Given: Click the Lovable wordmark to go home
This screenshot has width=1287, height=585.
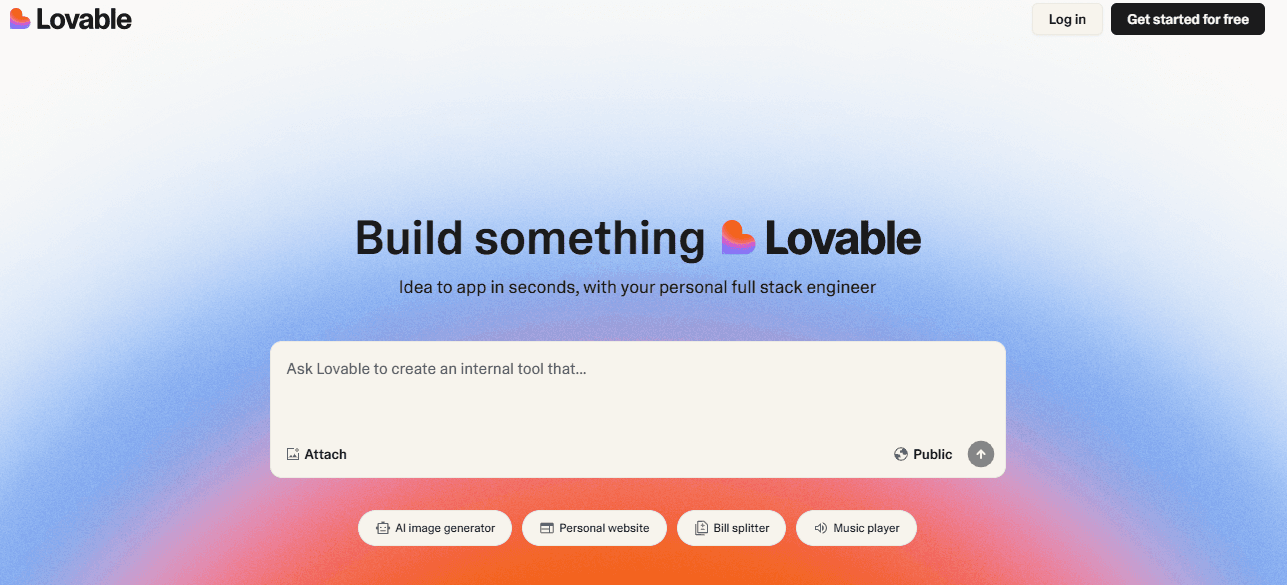Looking at the screenshot, I should coord(82,18).
